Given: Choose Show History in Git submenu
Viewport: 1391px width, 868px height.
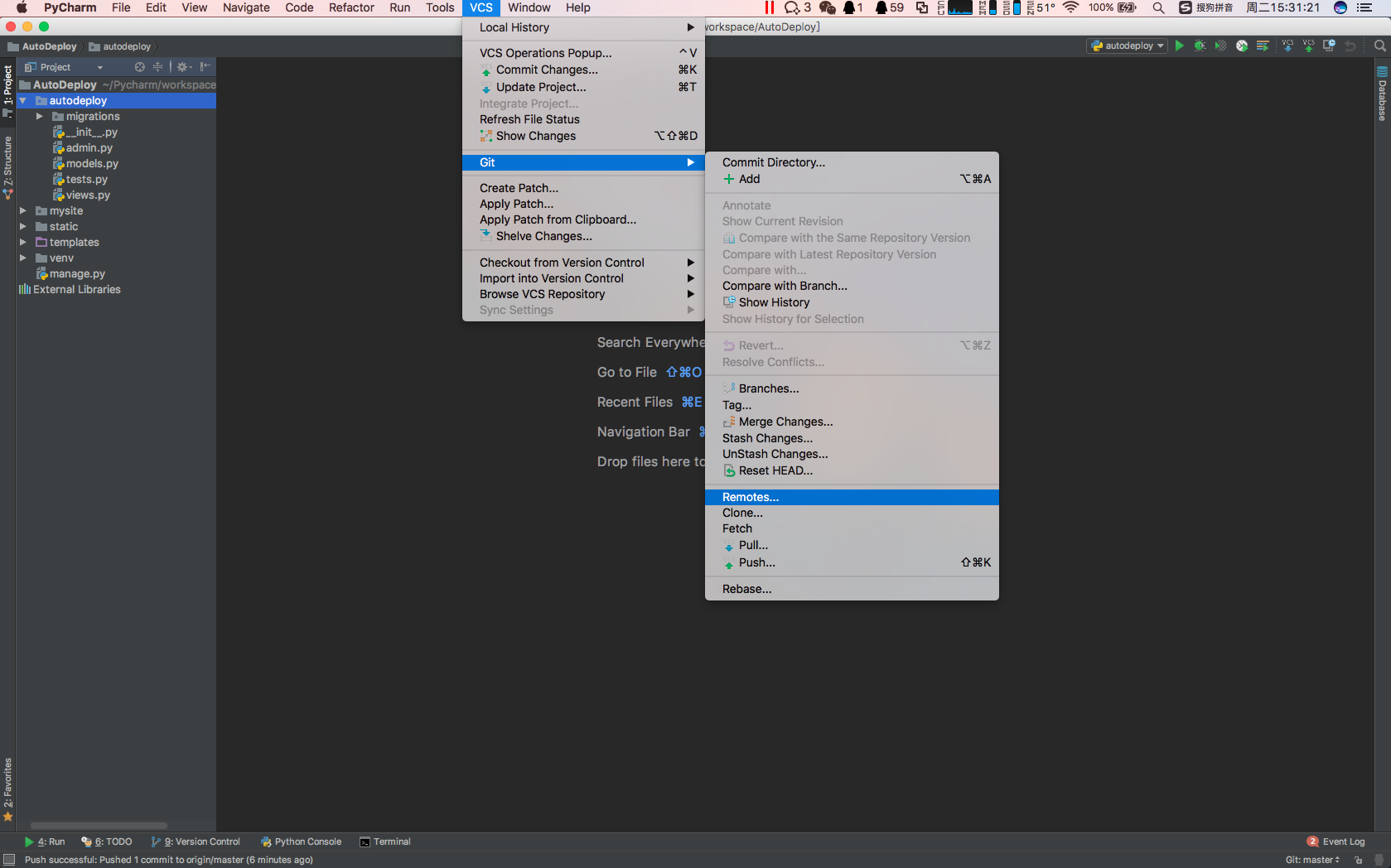Looking at the screenshot, I should [852, 302].
